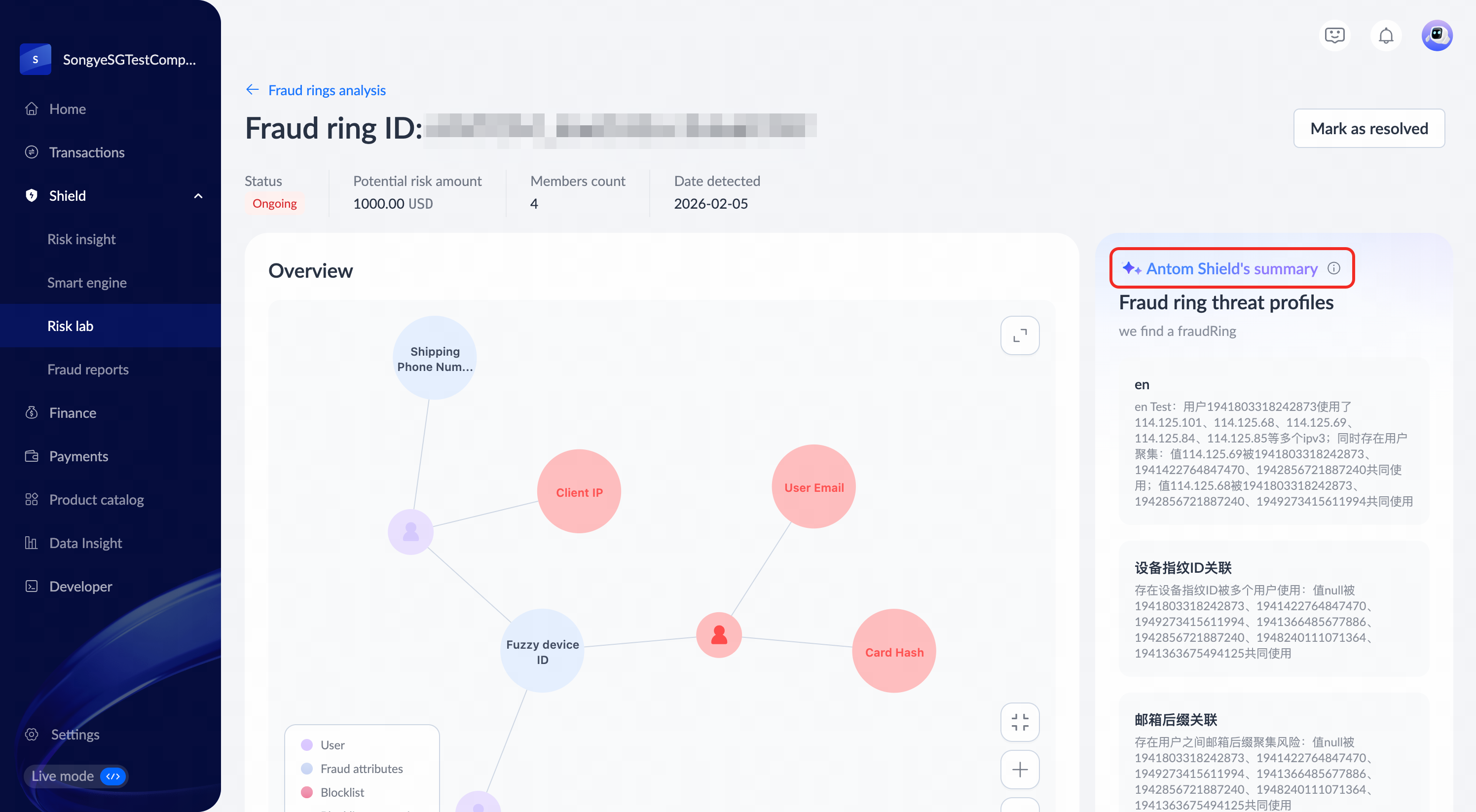This screenshot has height=812, width=1476.
Task: Click the fit-to-view graph icon
Action: click(x=1019, y=722)
